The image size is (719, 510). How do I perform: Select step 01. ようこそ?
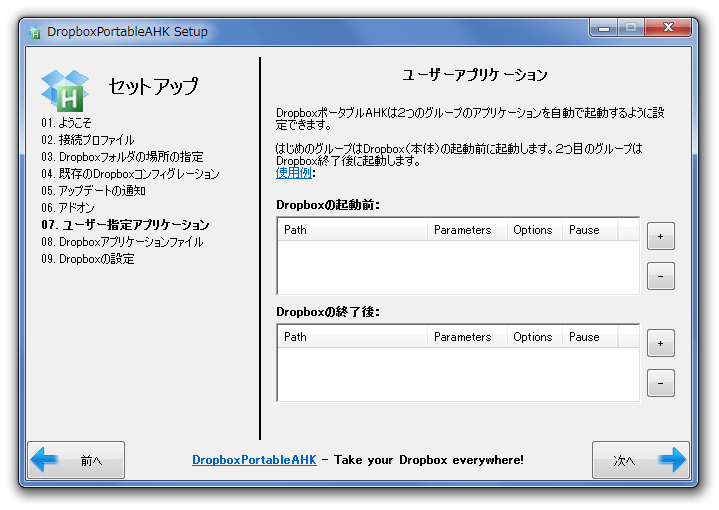click(66, 122)
